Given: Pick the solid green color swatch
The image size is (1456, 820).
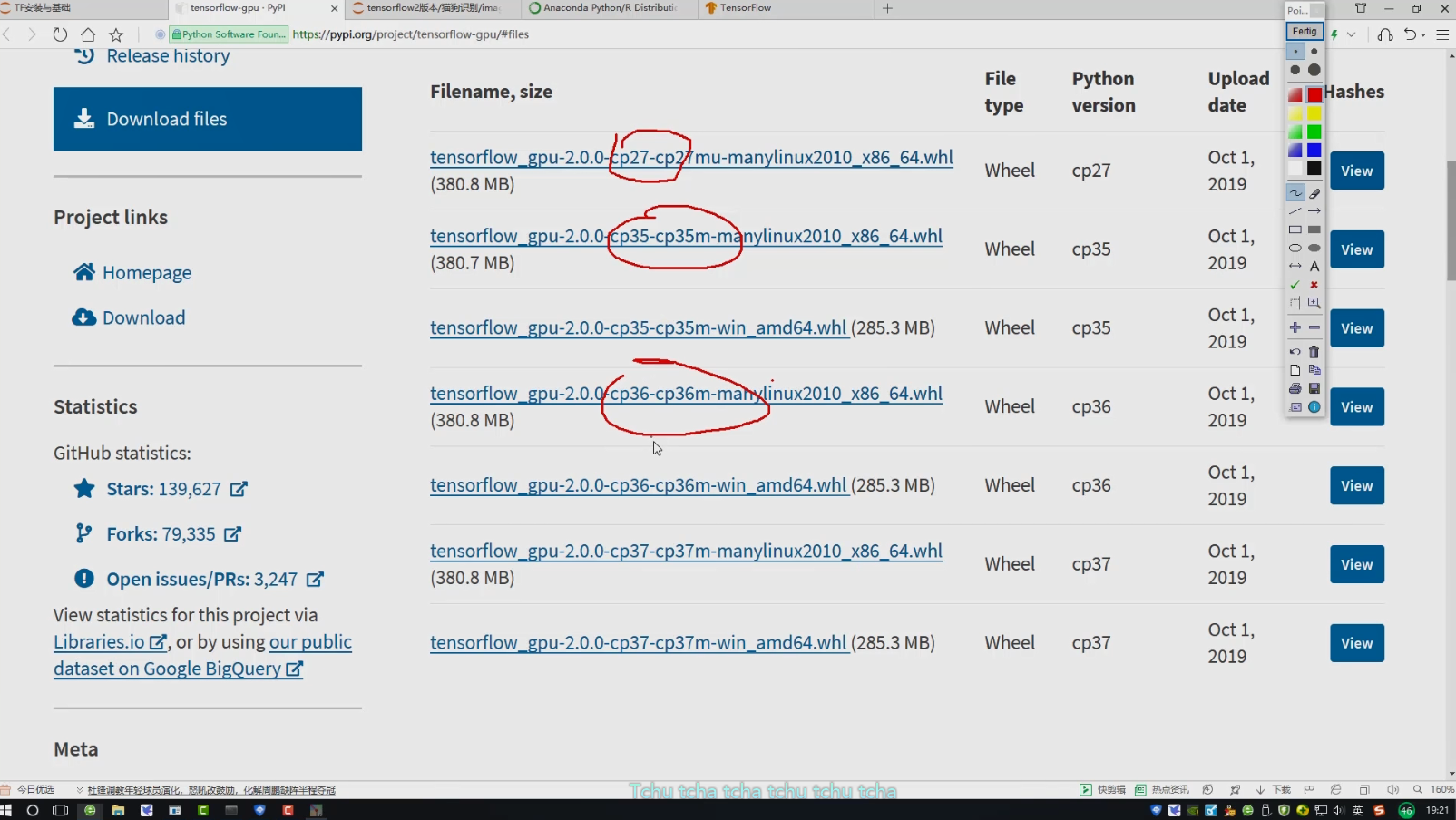Looking at the screenshot, I should (1314, 132).
